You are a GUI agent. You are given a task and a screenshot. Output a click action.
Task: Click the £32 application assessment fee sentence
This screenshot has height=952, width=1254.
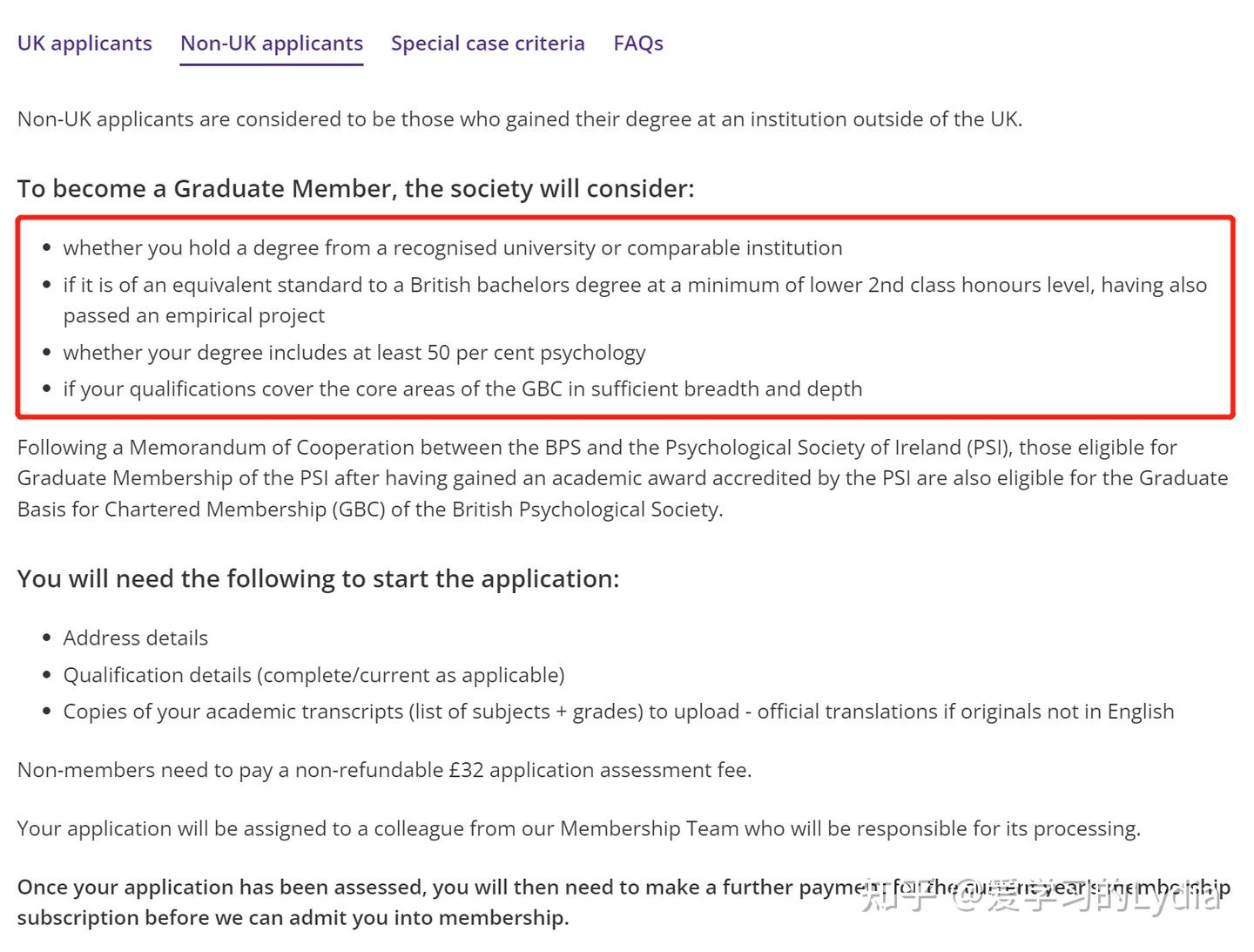[384, 771]
